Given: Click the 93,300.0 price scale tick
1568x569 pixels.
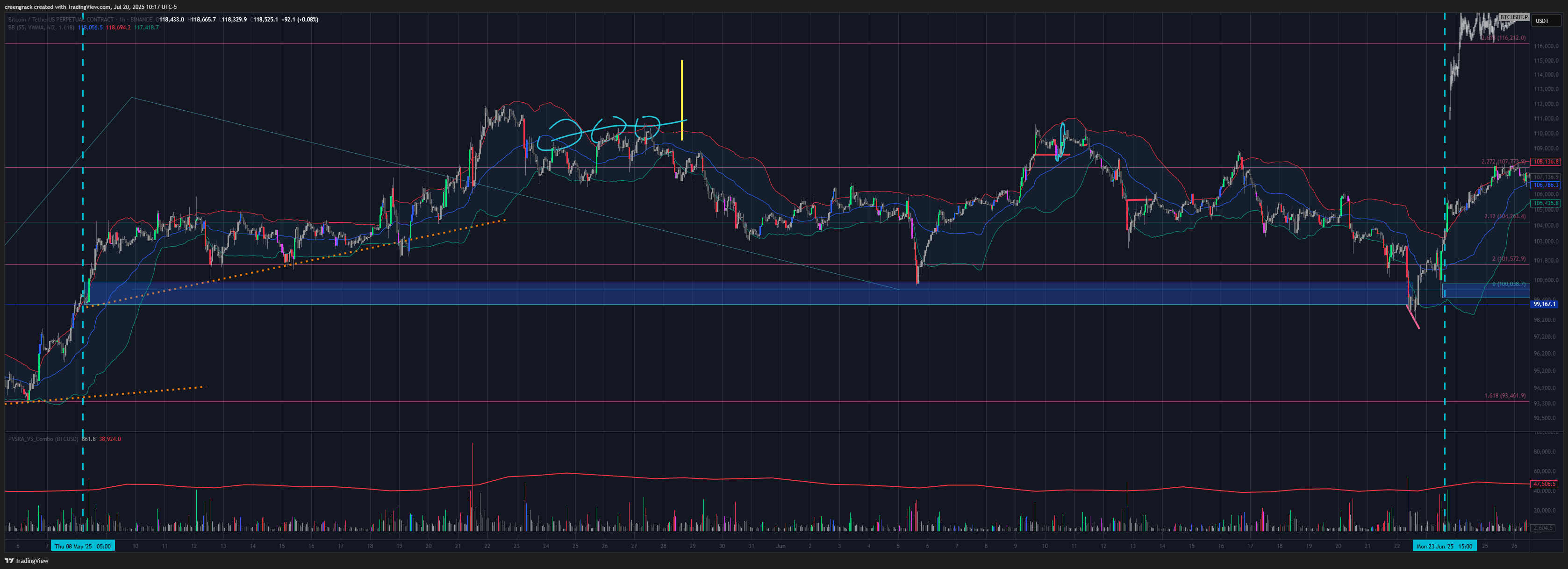Looking at the screenshot, I should [1545, 404].
